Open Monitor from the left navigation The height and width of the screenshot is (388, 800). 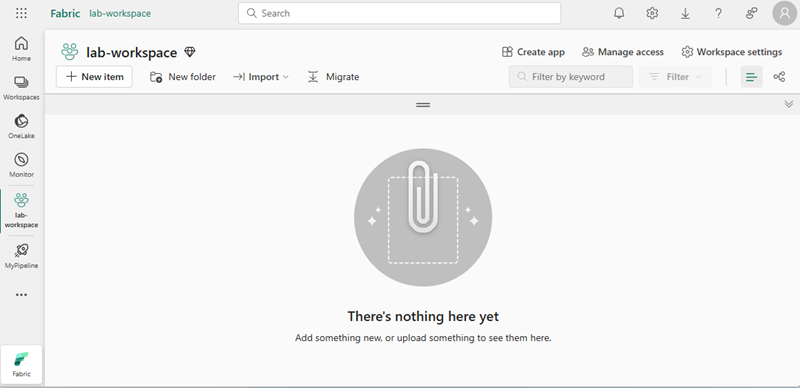tap(21, 165)
